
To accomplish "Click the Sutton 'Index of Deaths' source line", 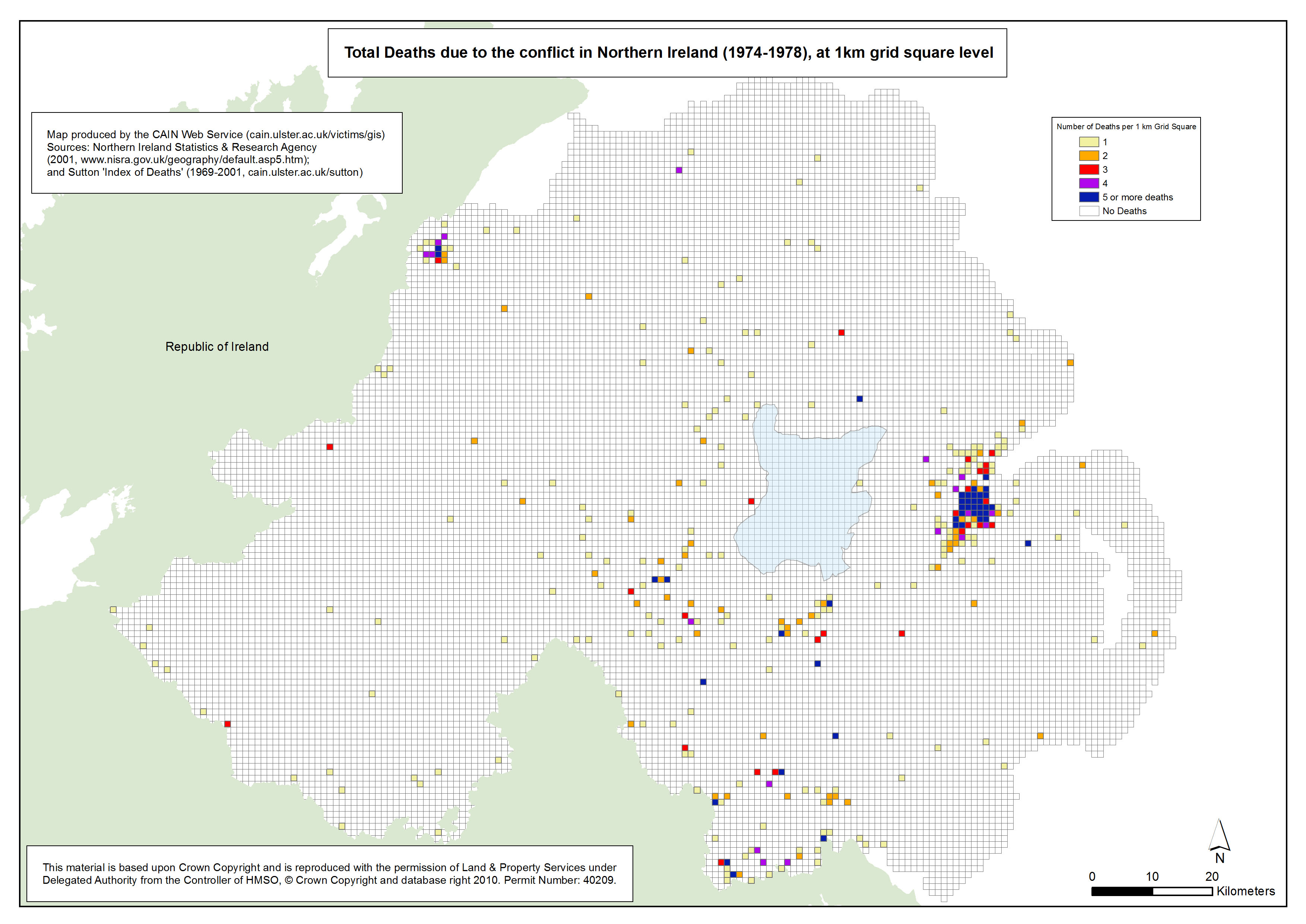I will click(205, 172).
